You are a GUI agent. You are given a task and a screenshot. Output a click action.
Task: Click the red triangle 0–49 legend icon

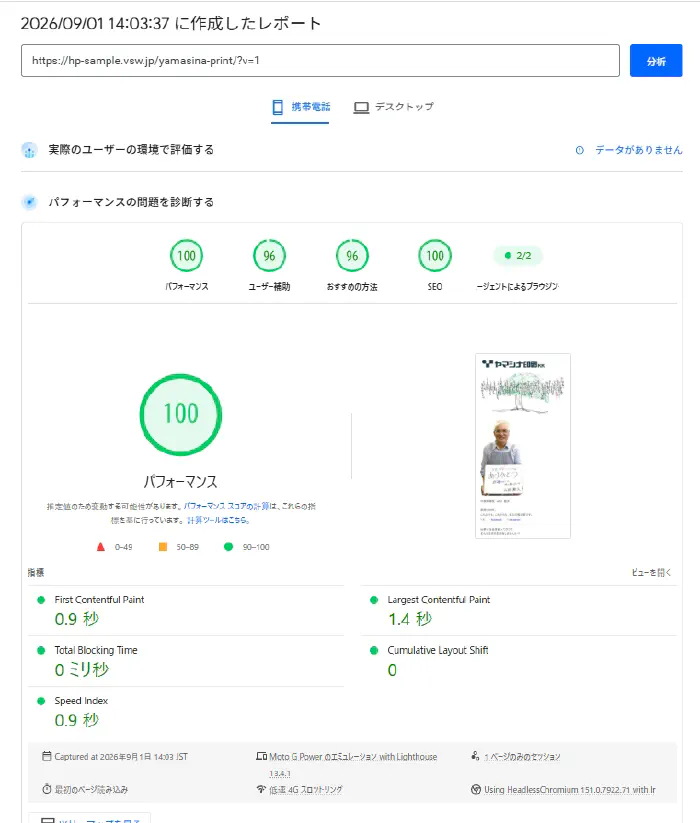[101, 547]
